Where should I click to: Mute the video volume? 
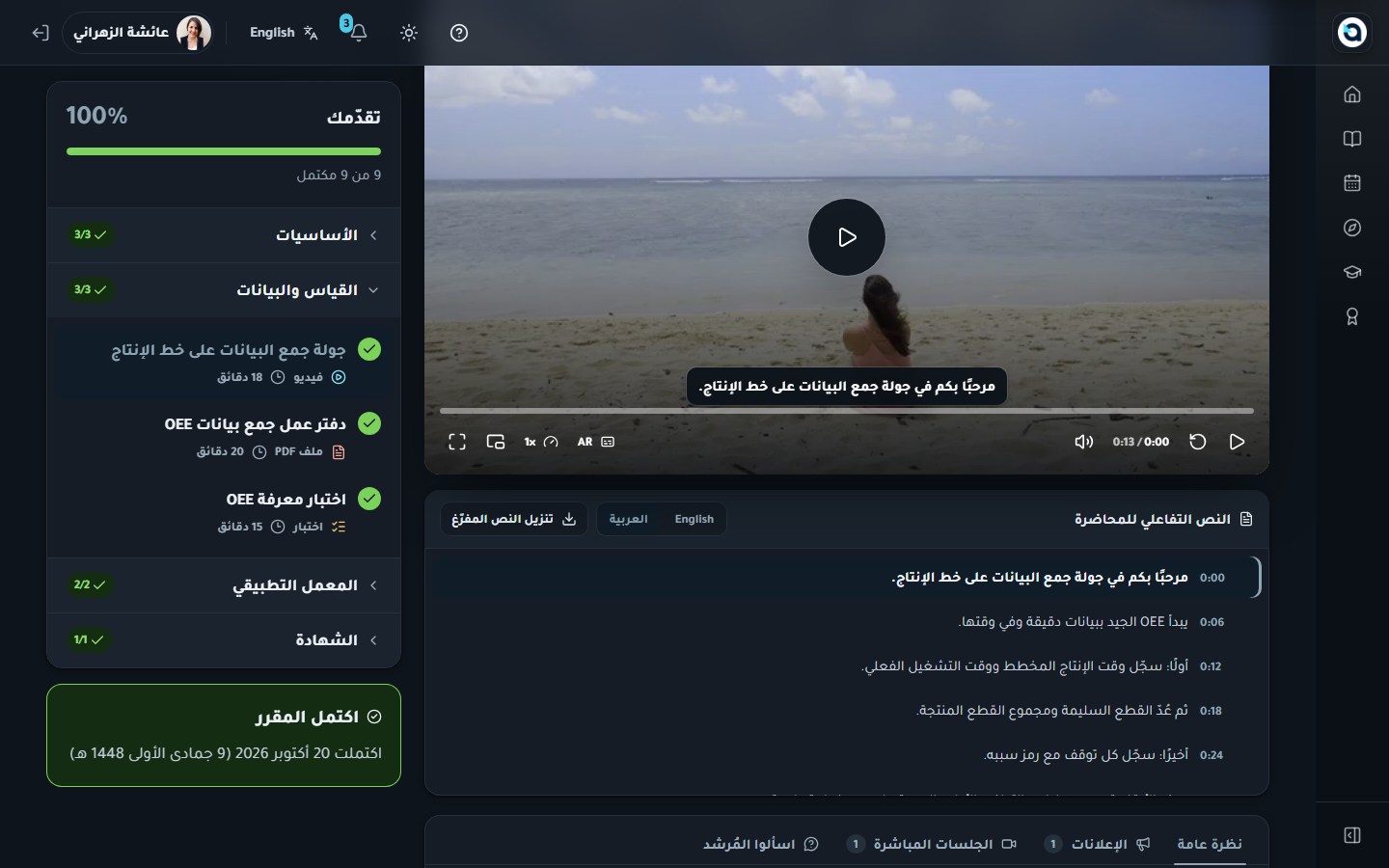pyautogui.click(x=1084, y=442)
